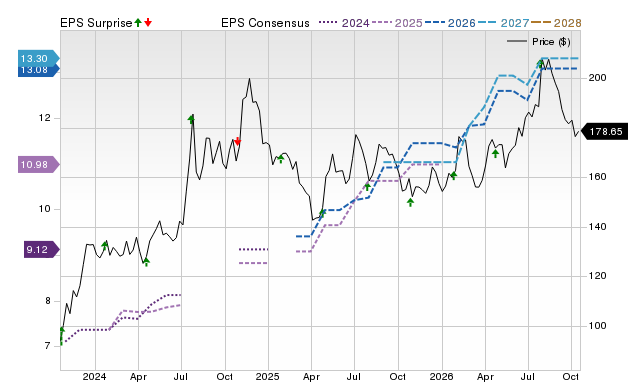Click the 178.65 current price tag
This screenshot has height=382, width=640.
pos(604,131)
